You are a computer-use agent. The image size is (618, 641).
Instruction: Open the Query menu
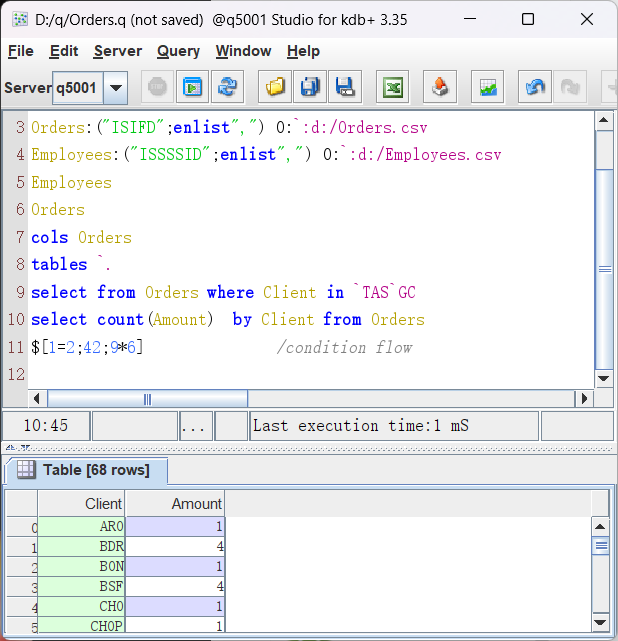[x=178, y=51]
